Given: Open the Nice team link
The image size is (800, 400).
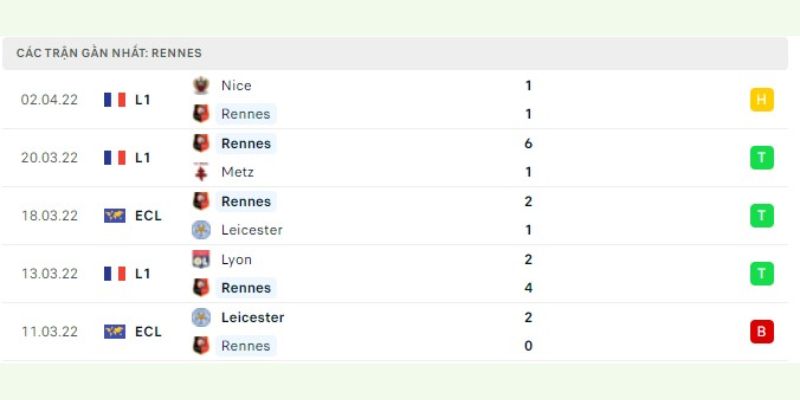Looking at the screenshot, I should pos(236,86).
